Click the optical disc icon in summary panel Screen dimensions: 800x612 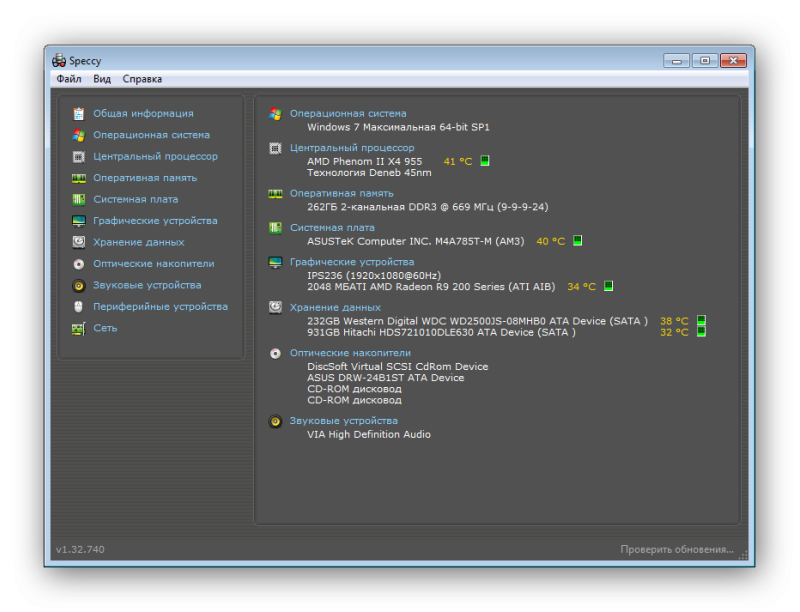[x=276, y=353]
